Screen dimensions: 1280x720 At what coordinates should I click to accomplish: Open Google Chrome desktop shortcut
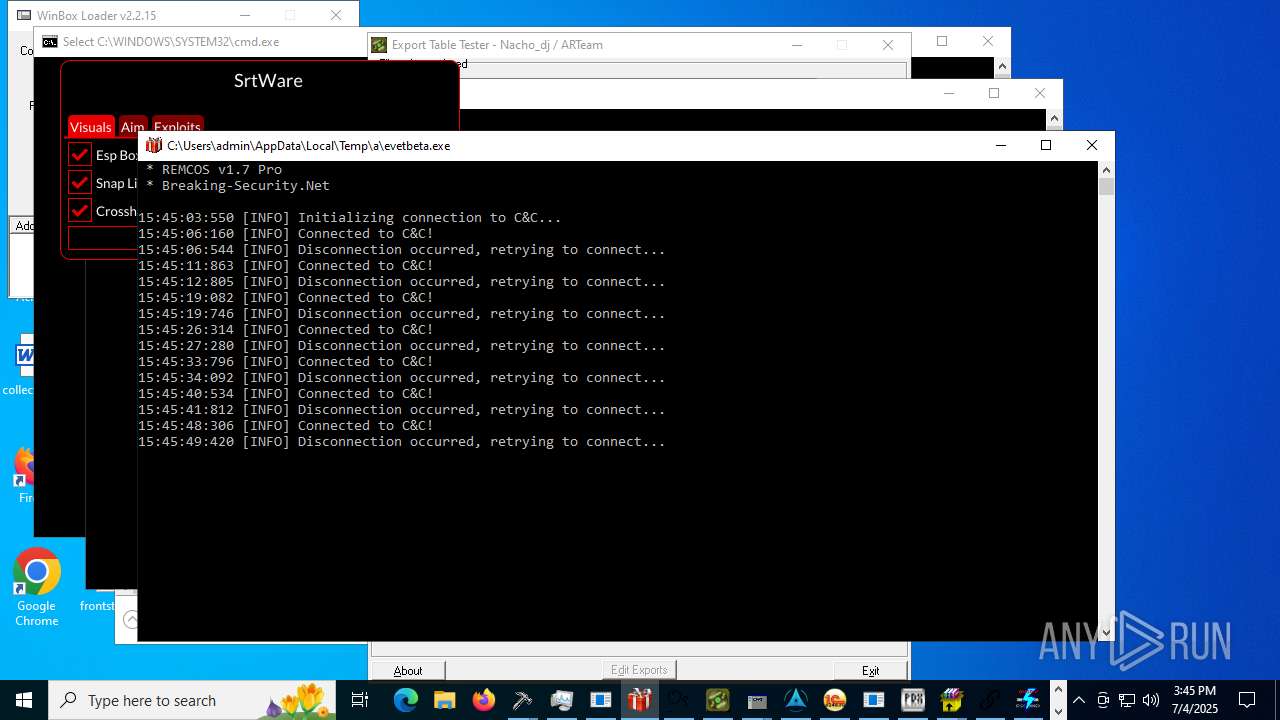(37, 588)
